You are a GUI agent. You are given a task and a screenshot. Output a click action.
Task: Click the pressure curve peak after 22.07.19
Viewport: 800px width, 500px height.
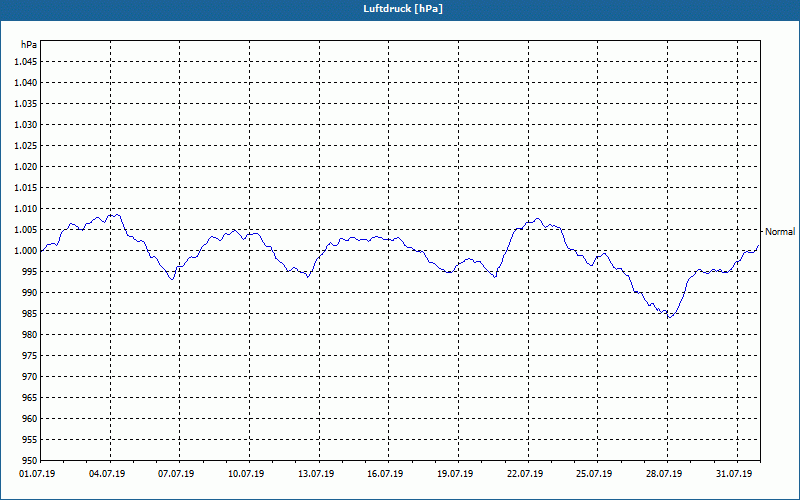point(537,219)
